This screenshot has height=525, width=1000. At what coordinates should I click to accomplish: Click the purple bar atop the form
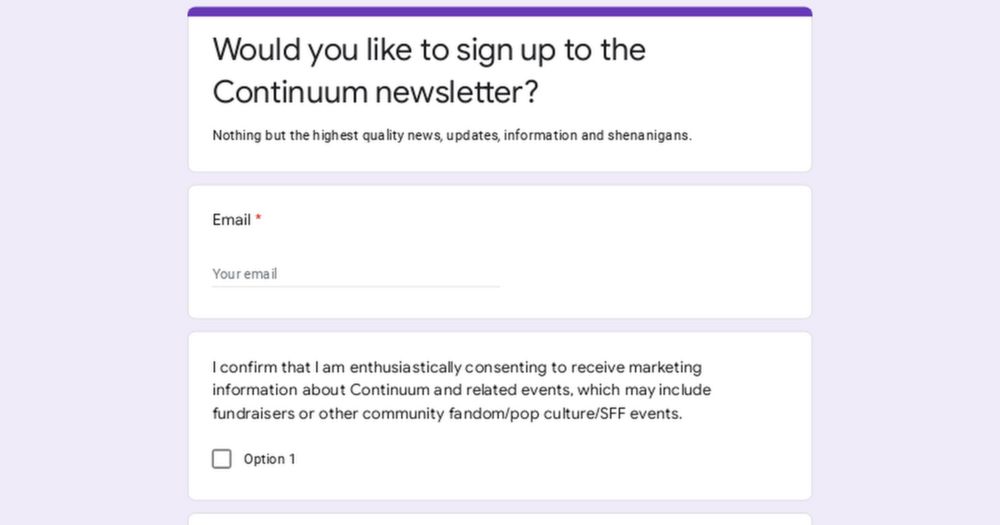pyautogui.click(x=500, y=12)
